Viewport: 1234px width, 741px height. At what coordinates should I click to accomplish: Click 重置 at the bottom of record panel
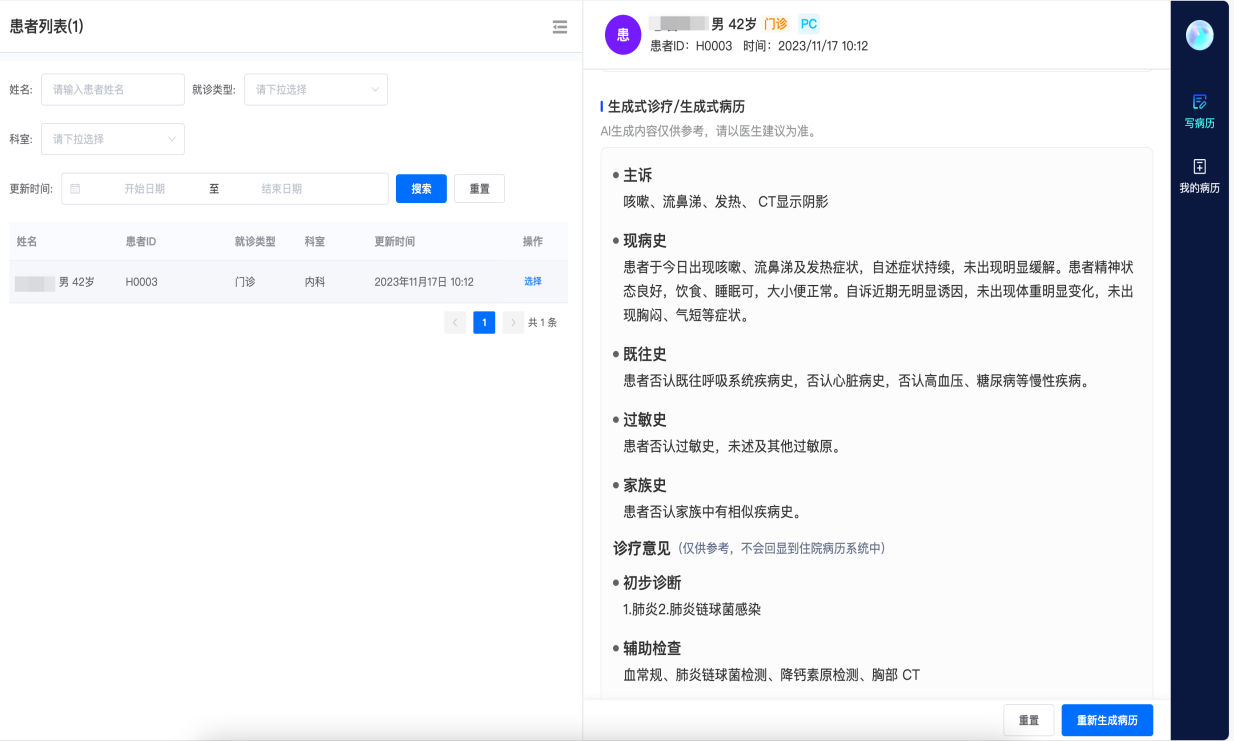coord(1028,719)
